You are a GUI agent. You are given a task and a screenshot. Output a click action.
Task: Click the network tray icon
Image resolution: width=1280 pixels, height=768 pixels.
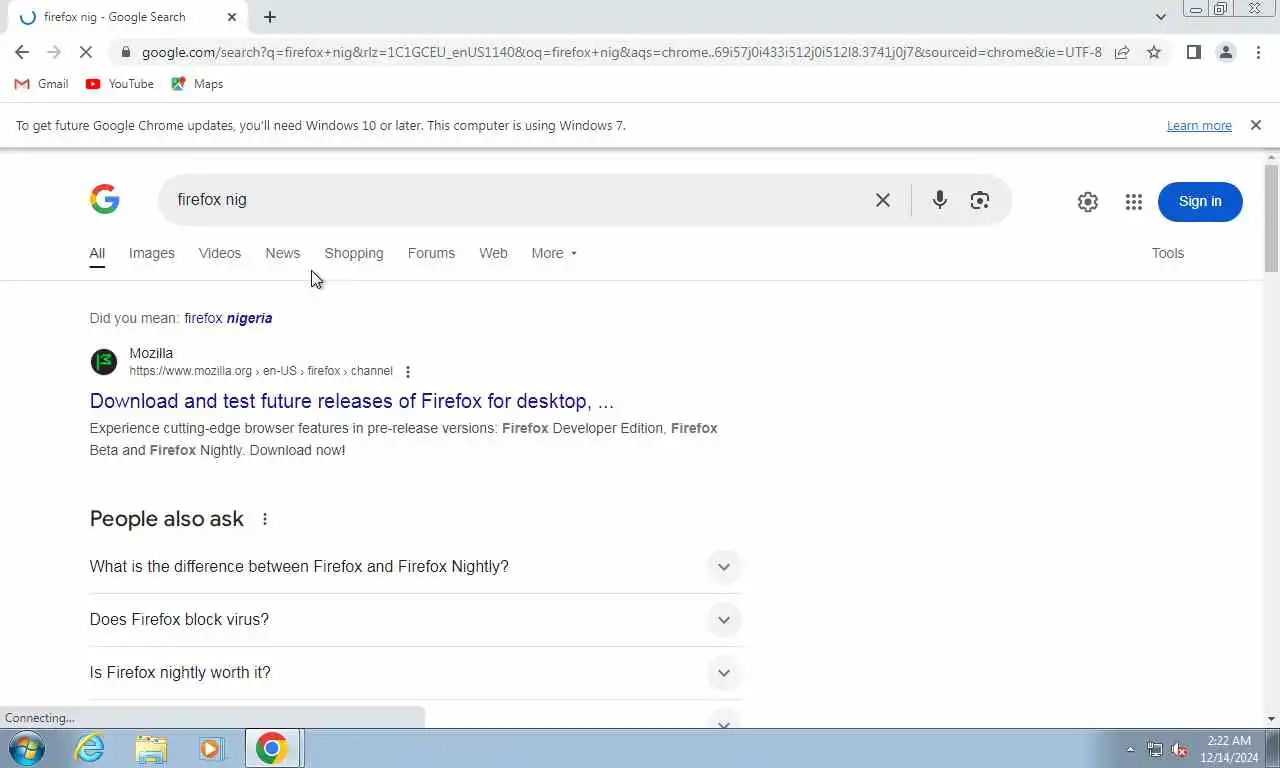(x=1155, y=749)
